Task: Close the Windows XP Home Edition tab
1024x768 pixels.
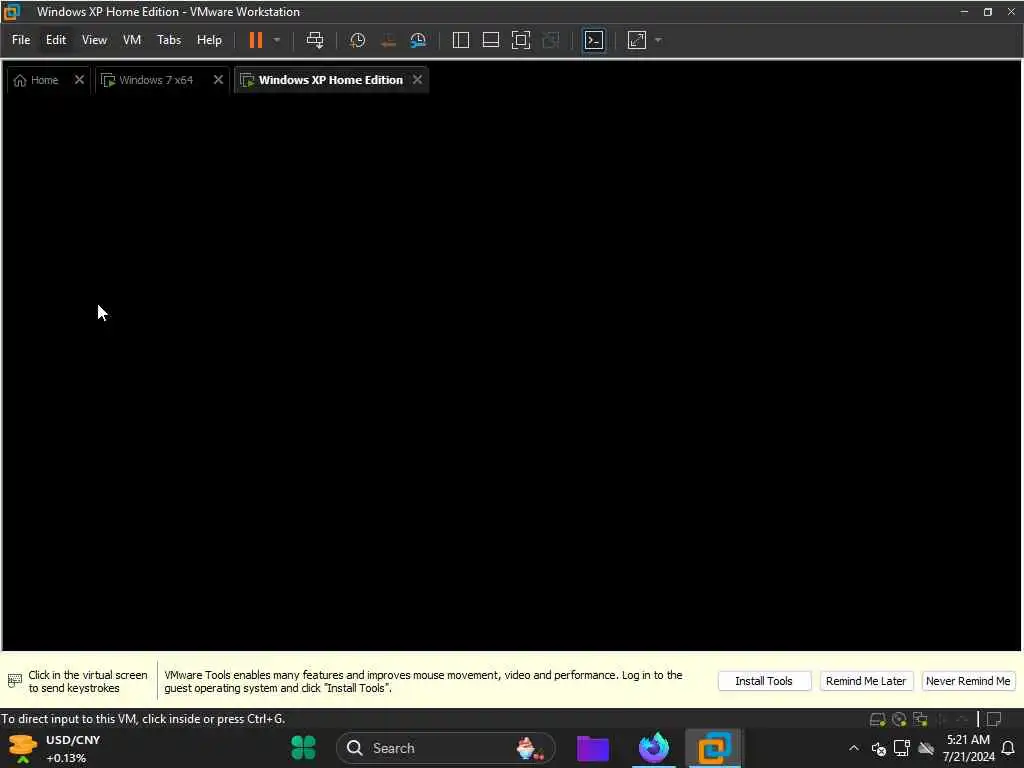Action: click(x=417, y=80)
